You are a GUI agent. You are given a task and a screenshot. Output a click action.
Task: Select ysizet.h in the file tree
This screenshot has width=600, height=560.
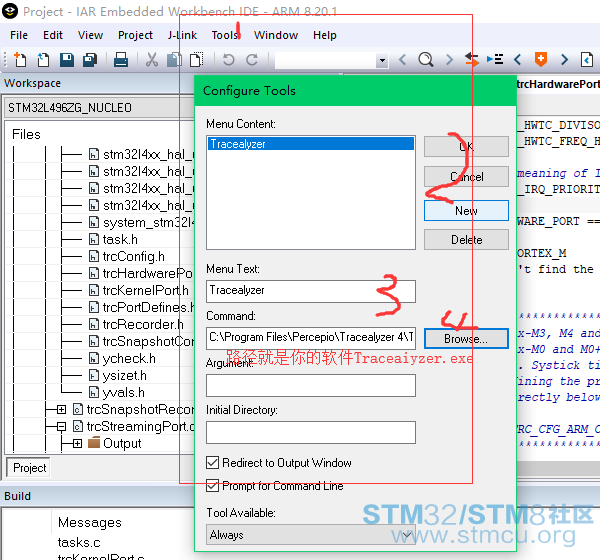click(x=125, y=376)
